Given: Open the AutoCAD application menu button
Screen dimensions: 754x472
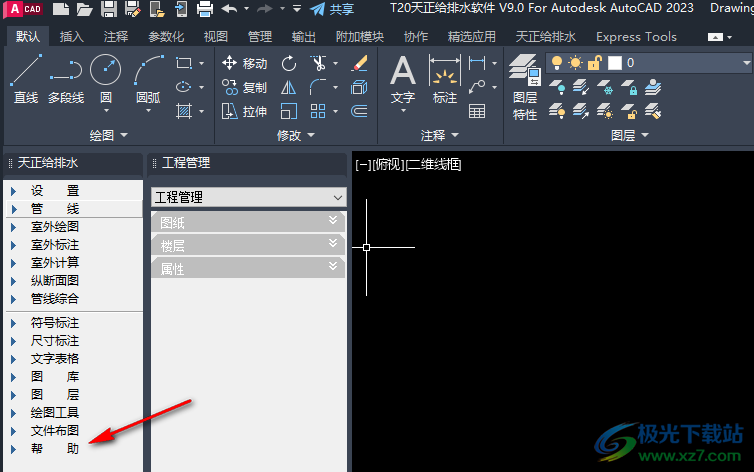Looking at the screenshot, I should [x=24, y=9].
